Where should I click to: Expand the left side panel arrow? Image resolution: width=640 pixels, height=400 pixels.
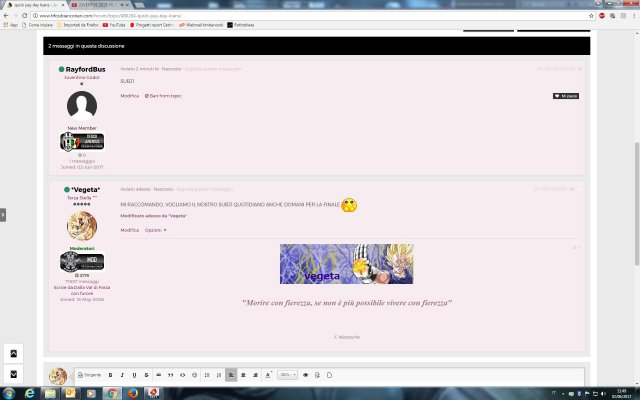[3, 215]
